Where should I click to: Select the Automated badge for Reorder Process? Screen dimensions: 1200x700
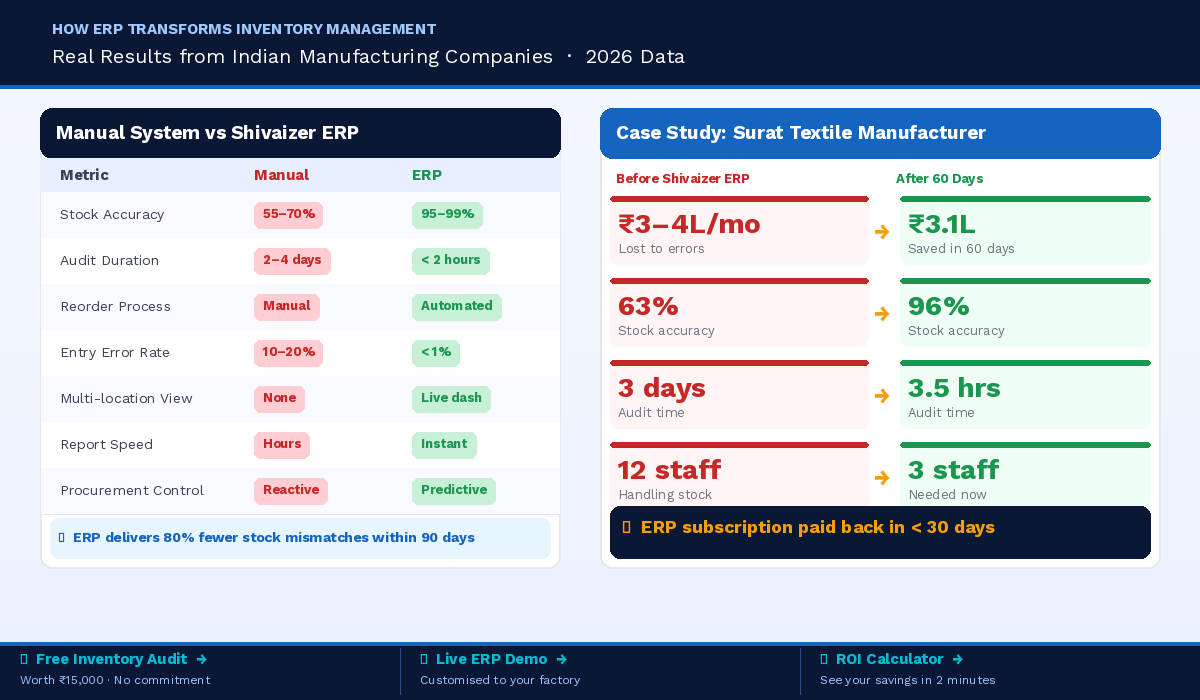pyautogui.click(x=457, y=307)
